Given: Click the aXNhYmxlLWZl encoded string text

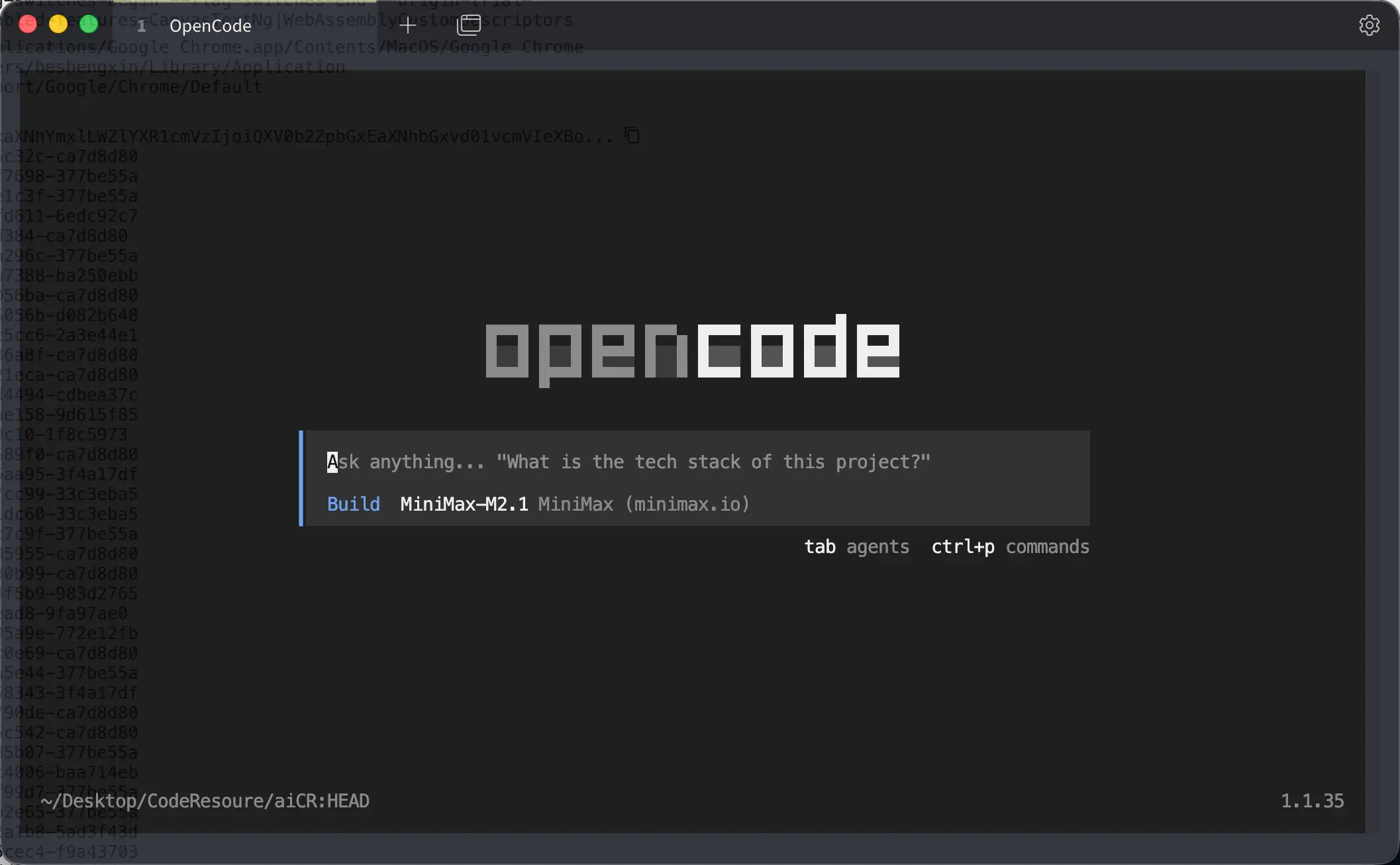Looking at the screenshot, I should [308, 136].
